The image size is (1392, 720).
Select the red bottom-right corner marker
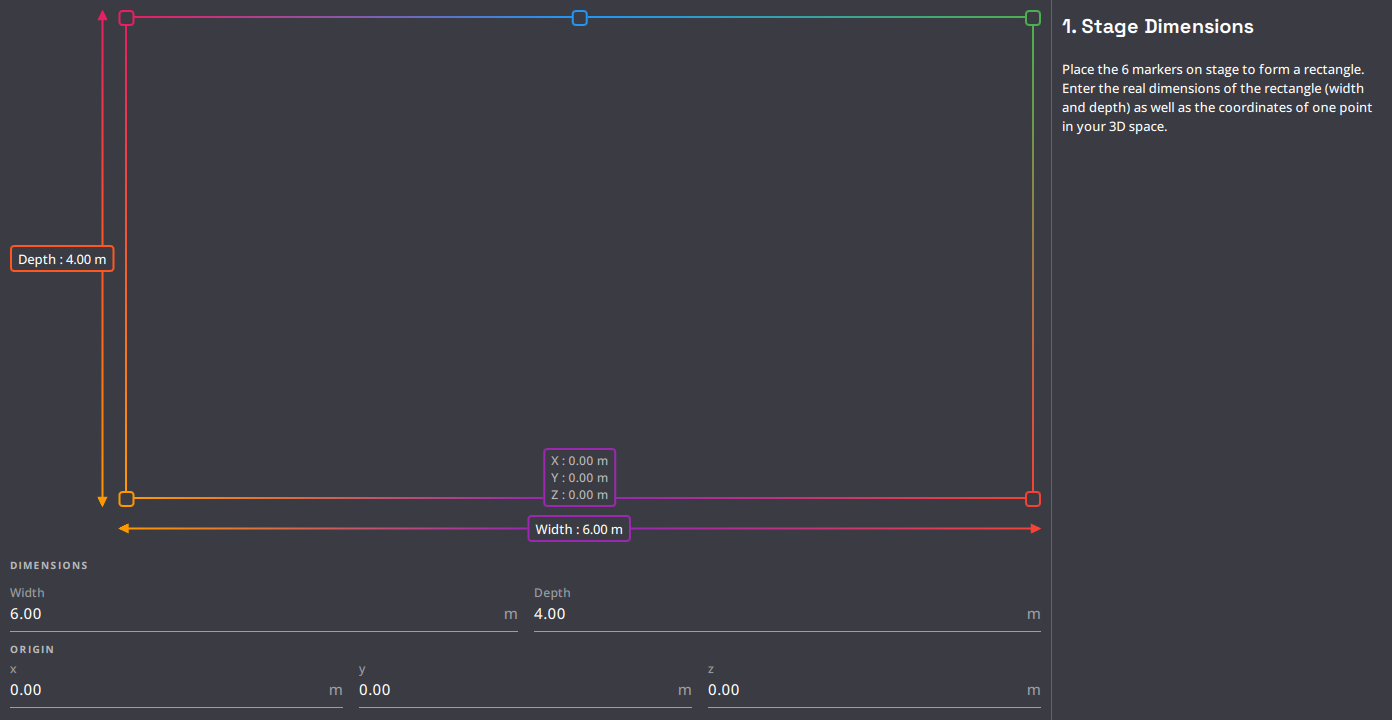[1033, 499]
